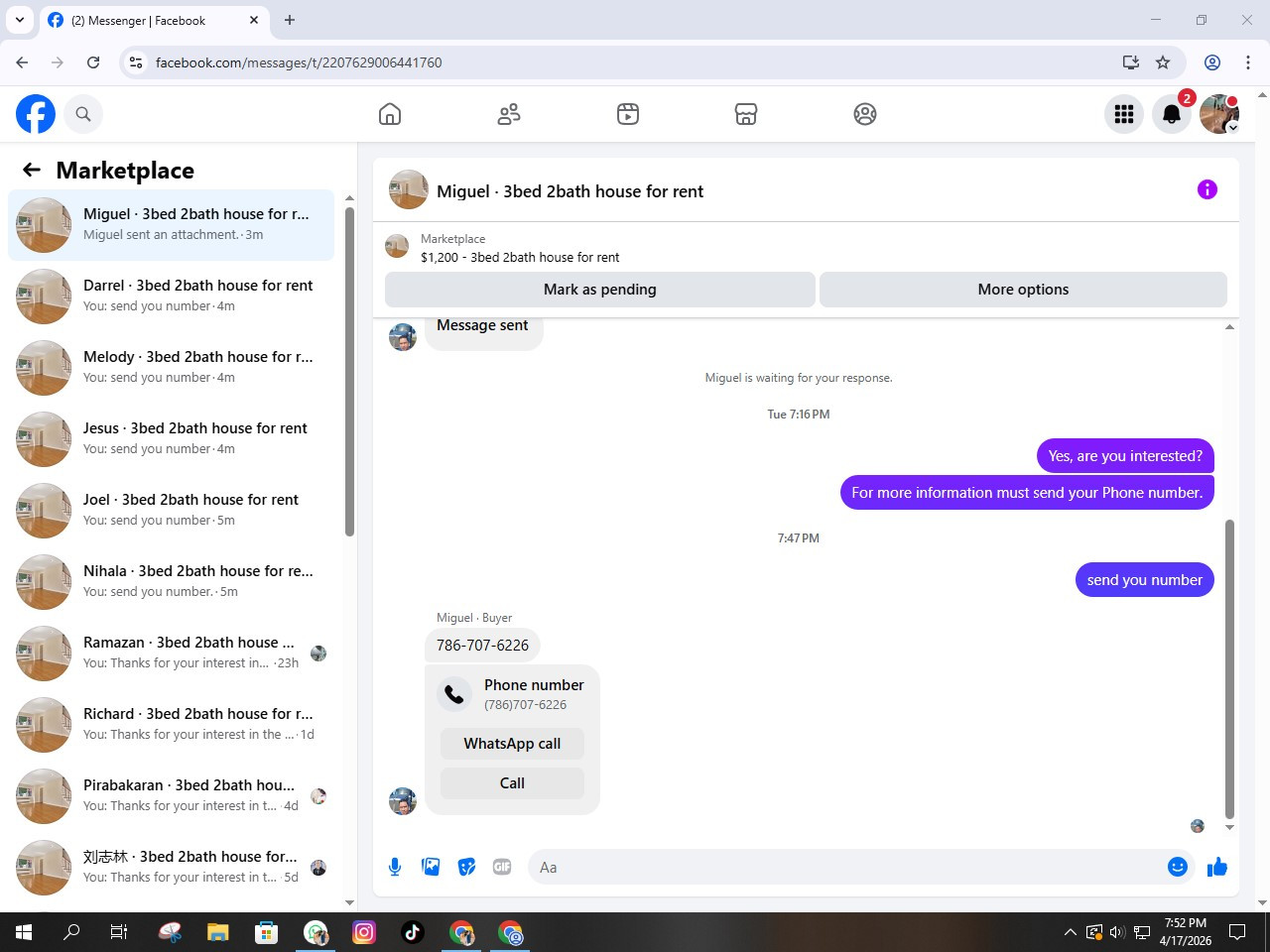1270x952 pixels.
Task: Open the Facebook logo home link
Action: click(36, 114)
